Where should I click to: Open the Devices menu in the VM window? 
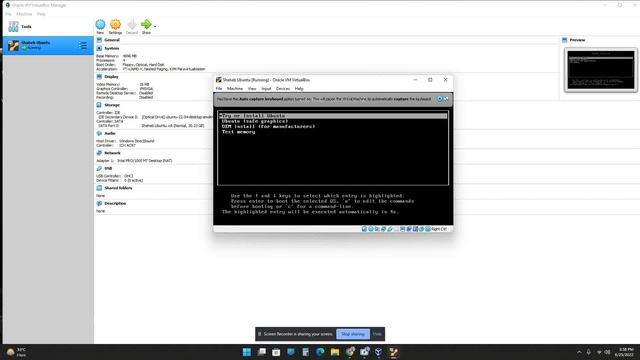coord(283,89)
